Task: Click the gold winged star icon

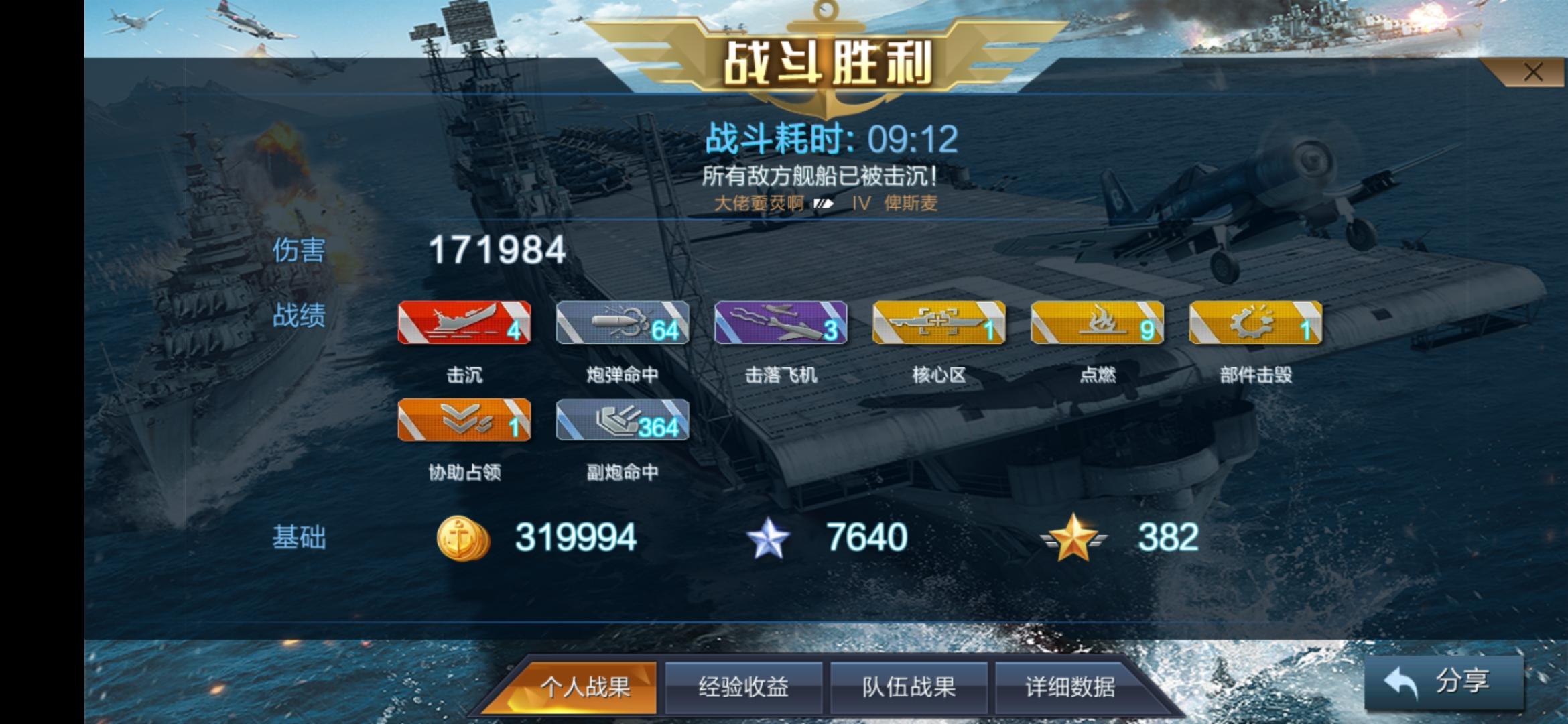Action: click(x=1073, y=537)
